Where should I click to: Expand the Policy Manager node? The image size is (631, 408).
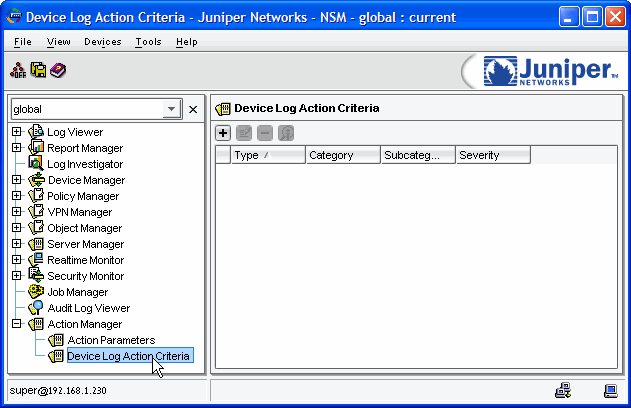16,196
